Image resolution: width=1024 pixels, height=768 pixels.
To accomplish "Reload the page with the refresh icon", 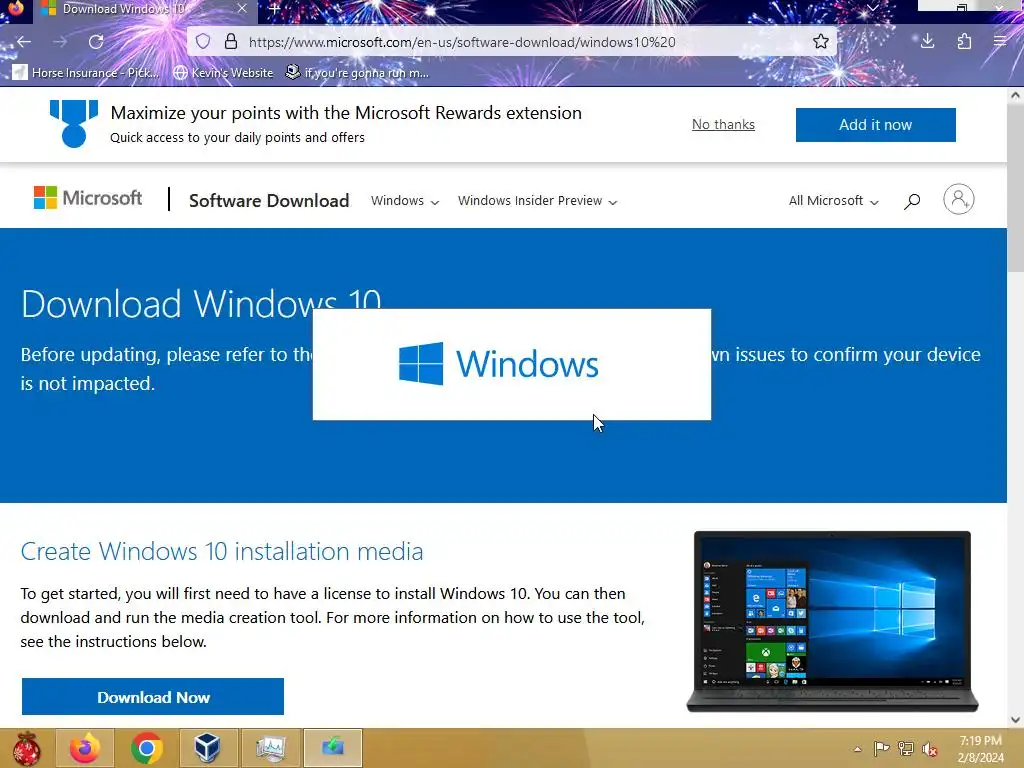I will click(96, 42).
